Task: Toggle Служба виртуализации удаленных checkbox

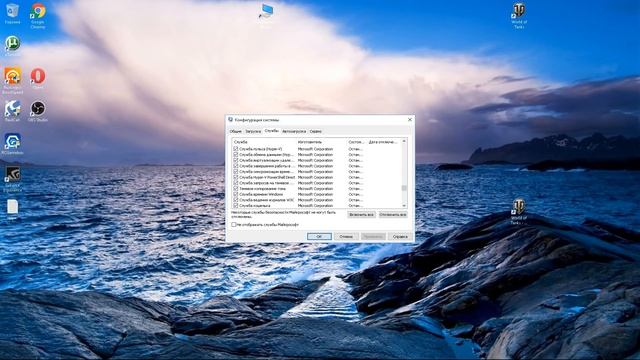Action: pyautogui.click(x=236, y=160)
